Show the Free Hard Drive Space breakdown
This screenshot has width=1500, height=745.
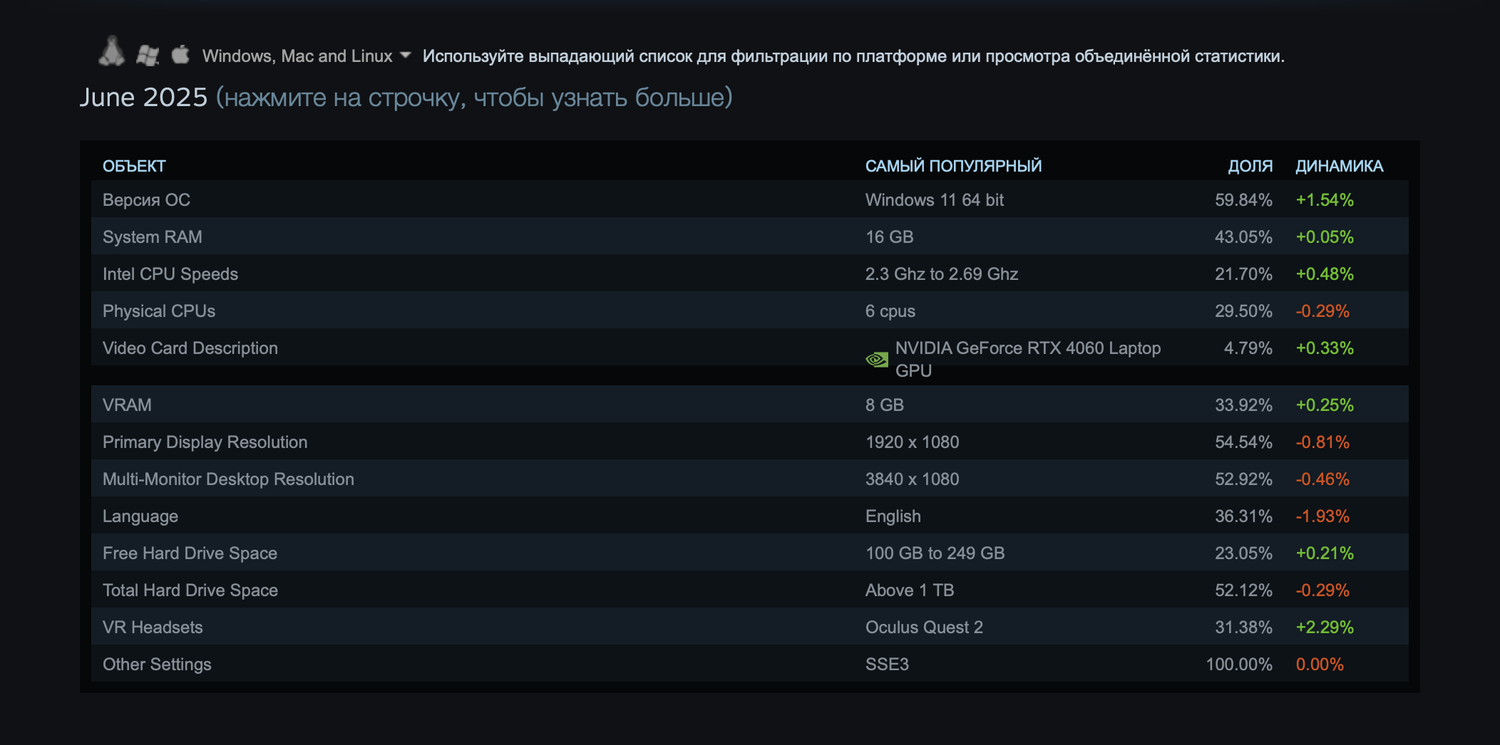pyautogui.click(x=190, y=553)
